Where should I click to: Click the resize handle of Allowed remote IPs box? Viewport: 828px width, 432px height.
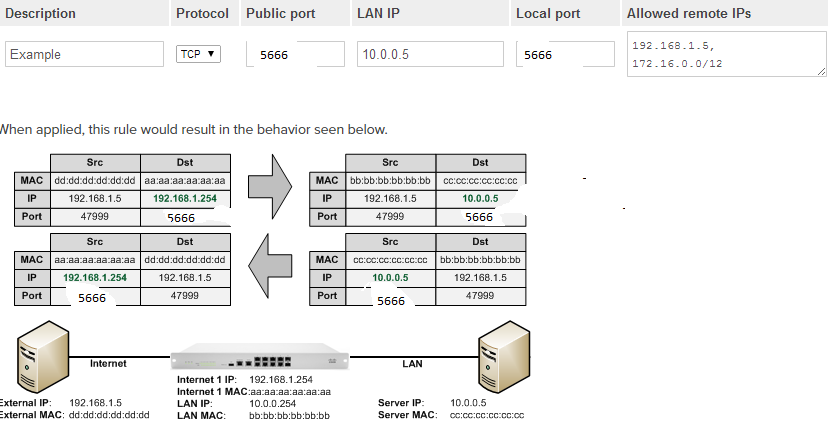[x=821, y=71]
